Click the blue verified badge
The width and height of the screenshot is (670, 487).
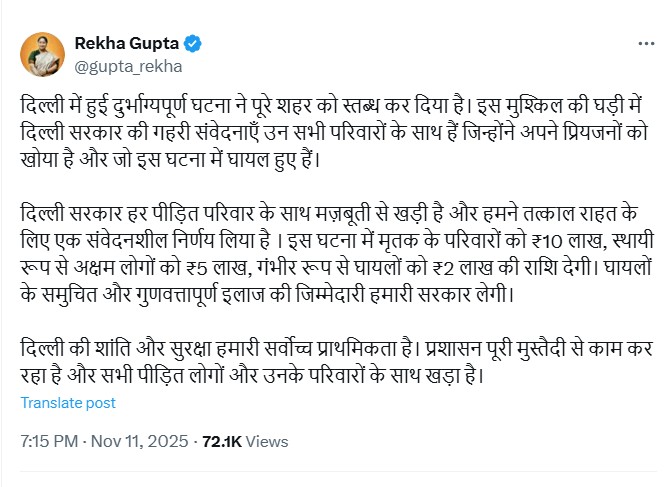click(x=192, y=44)
